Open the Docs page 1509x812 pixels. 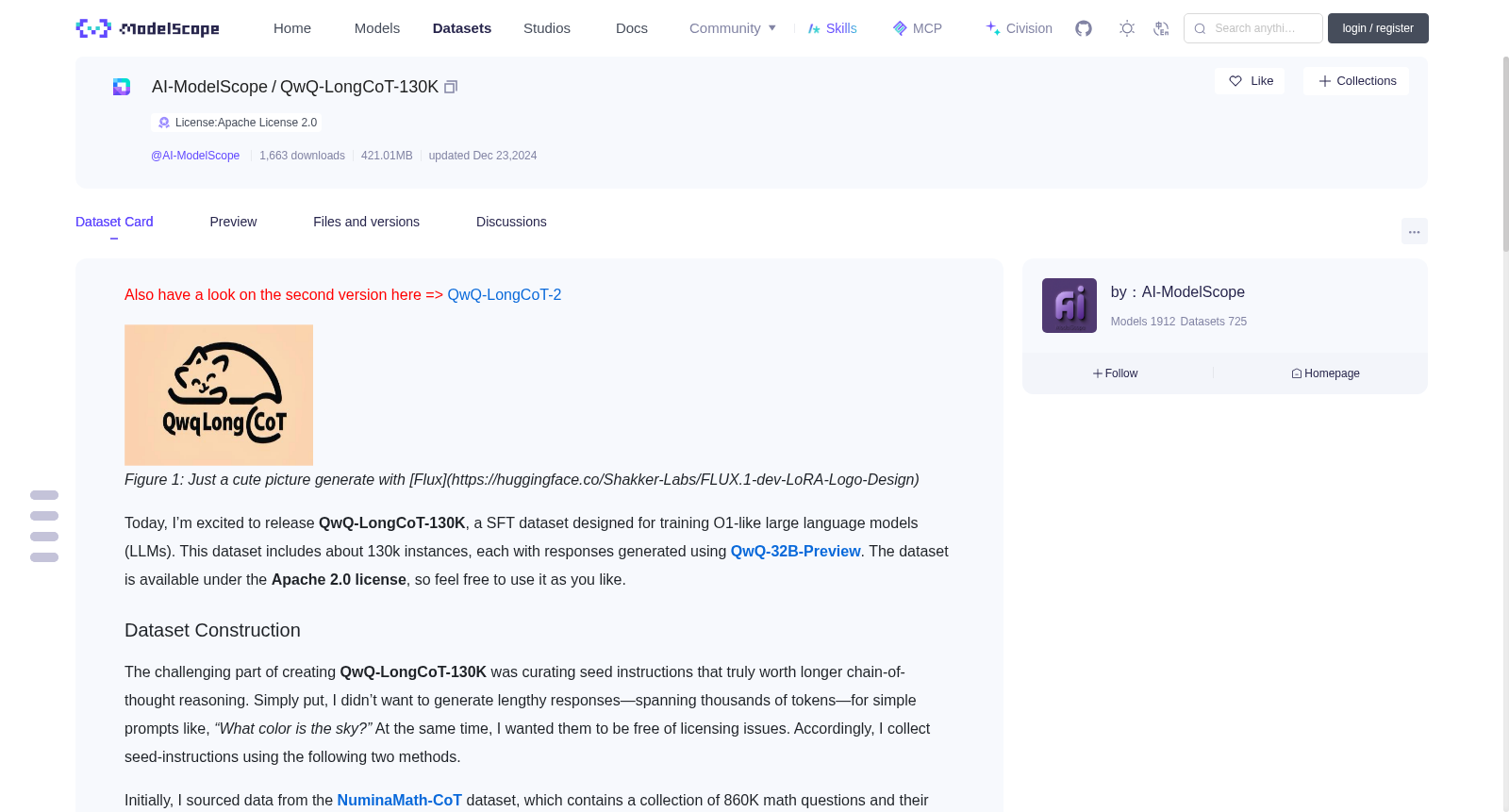[632, 28]
